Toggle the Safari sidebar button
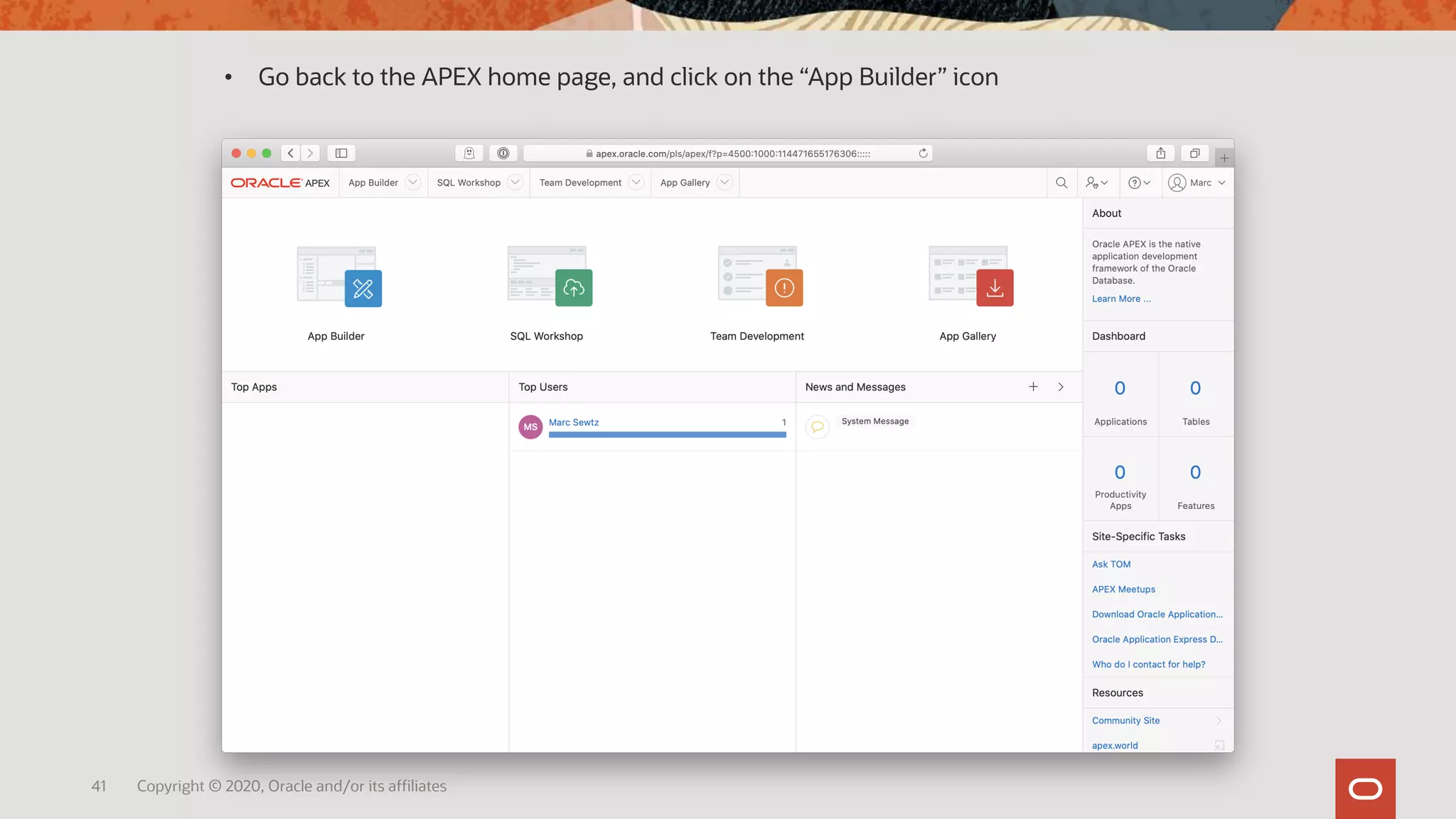1456x819 pixels. click(x=341, y=153)
